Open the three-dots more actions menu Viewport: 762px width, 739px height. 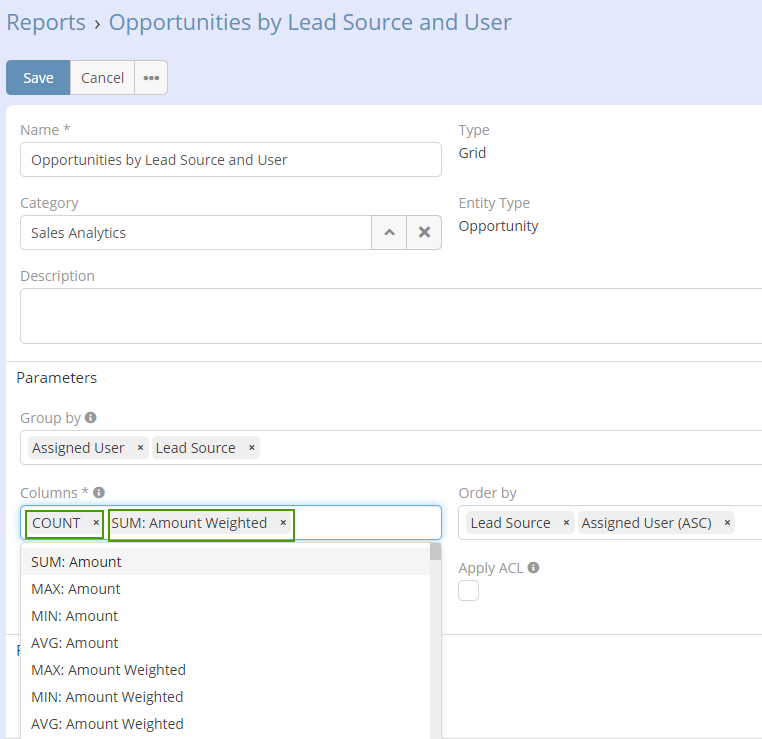click(151, 78)
